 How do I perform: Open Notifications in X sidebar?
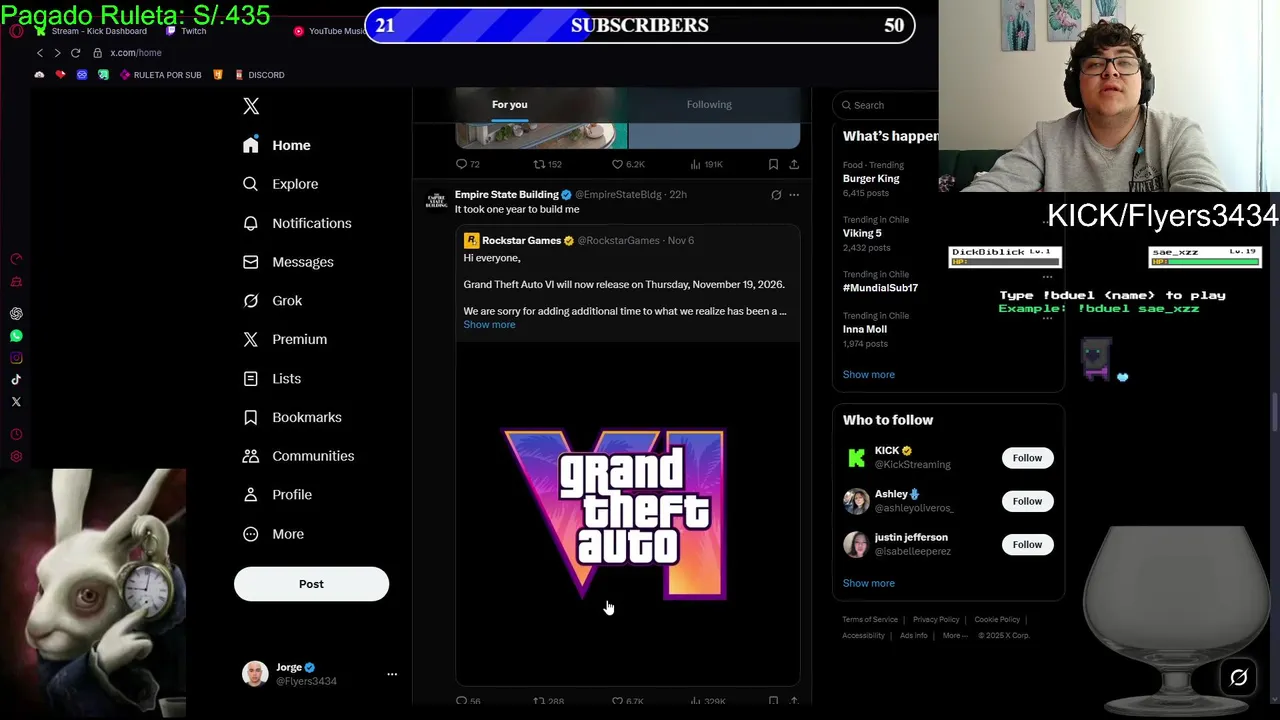(296, 223)
